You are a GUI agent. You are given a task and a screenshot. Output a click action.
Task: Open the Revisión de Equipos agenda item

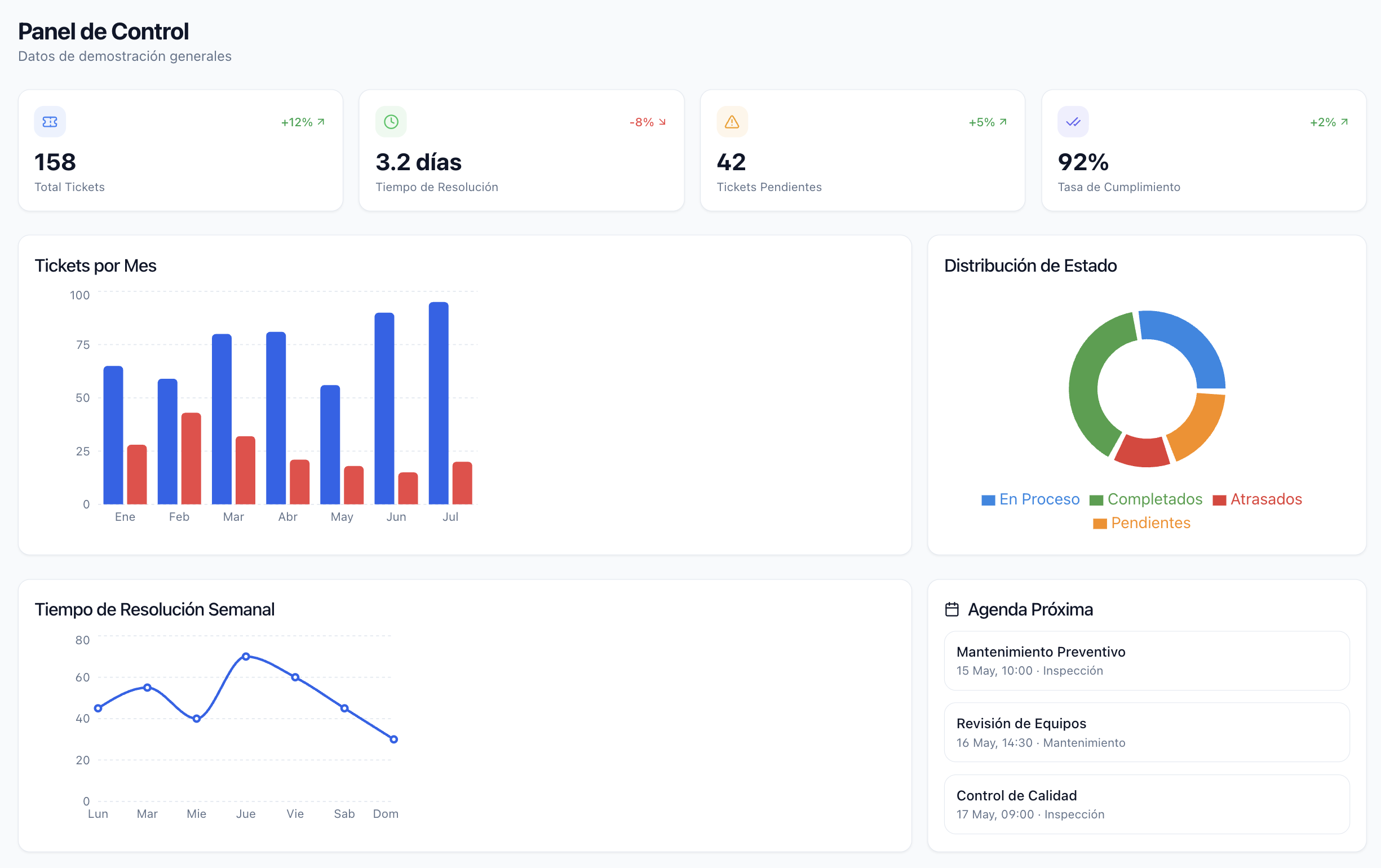1147,732
